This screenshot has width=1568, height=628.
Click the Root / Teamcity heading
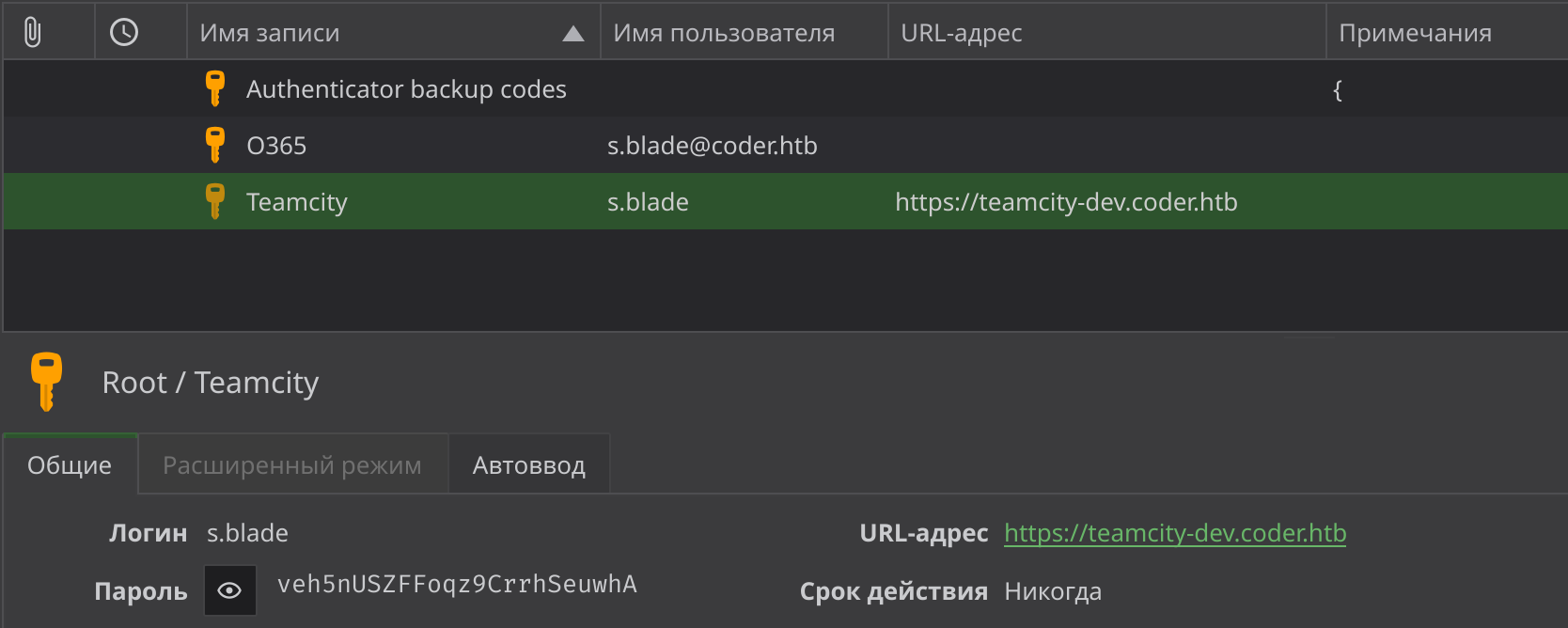pyautogui.click(x=211, y=383)
